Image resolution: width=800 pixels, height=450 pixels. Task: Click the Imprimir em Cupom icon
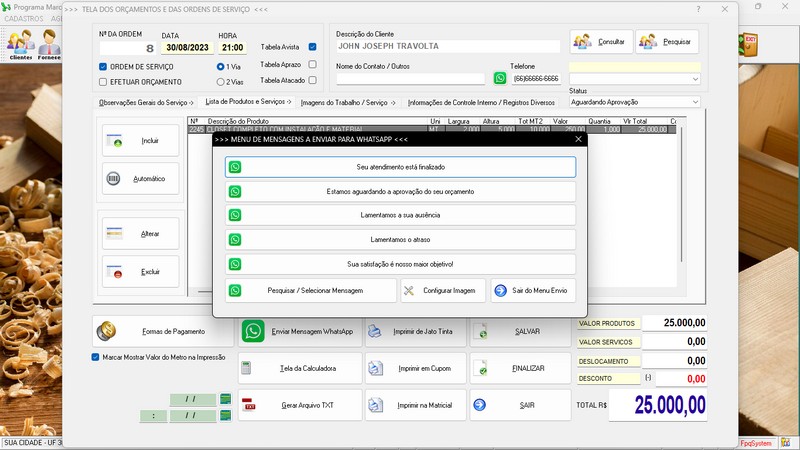[376, 368]
